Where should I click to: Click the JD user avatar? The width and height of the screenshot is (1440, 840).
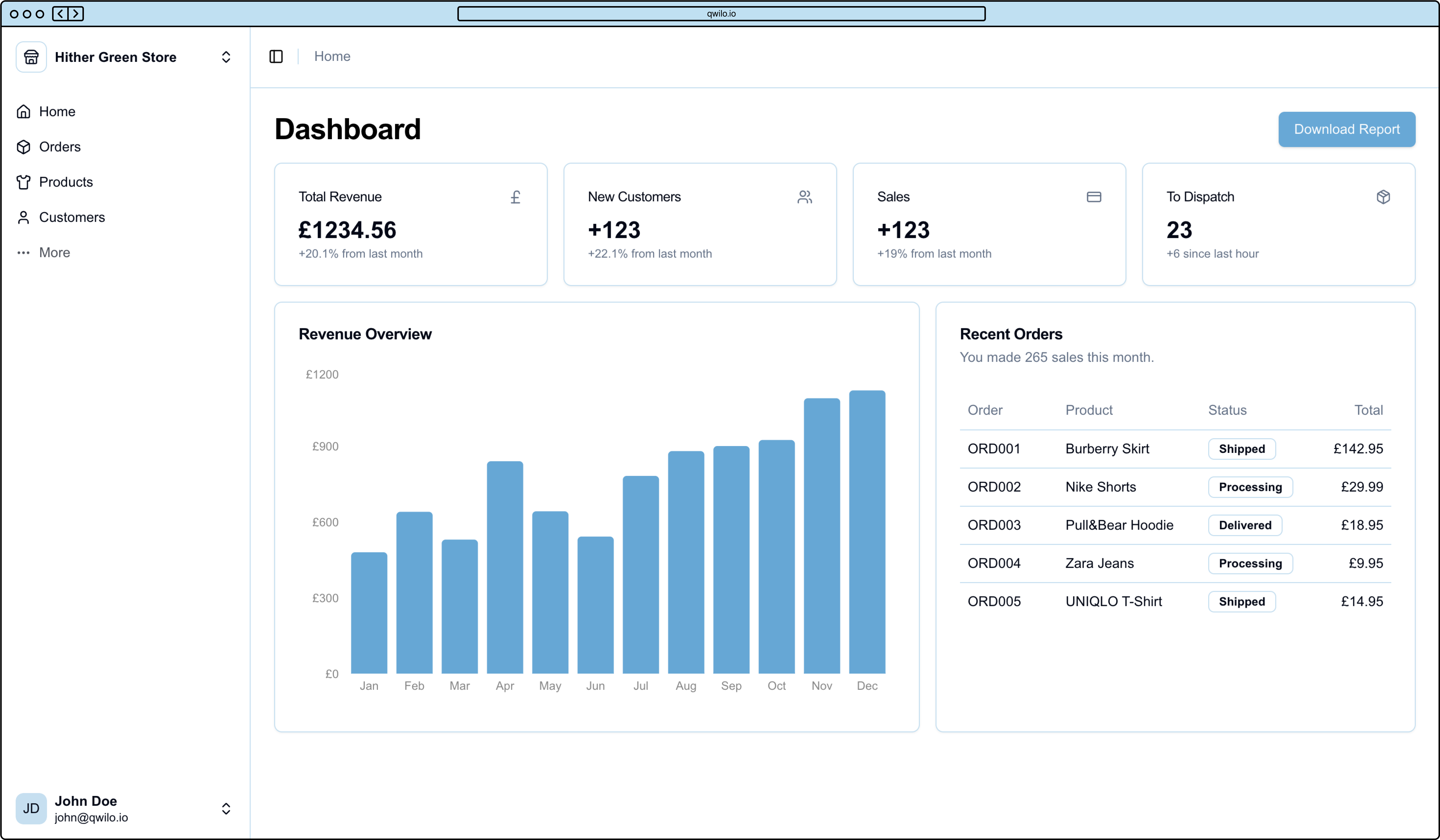point(31,808)
